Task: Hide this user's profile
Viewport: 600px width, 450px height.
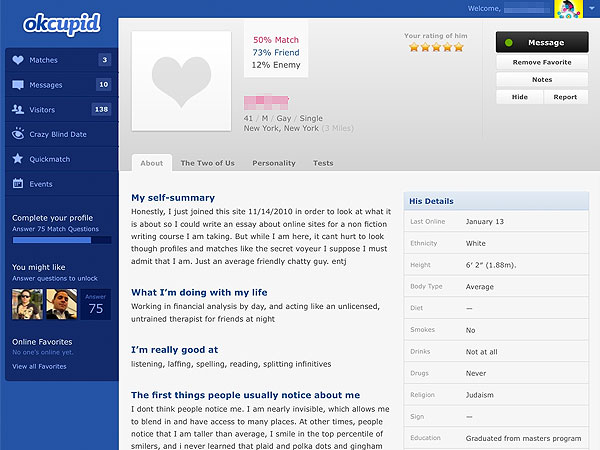Action: click(x=520, y=97)
